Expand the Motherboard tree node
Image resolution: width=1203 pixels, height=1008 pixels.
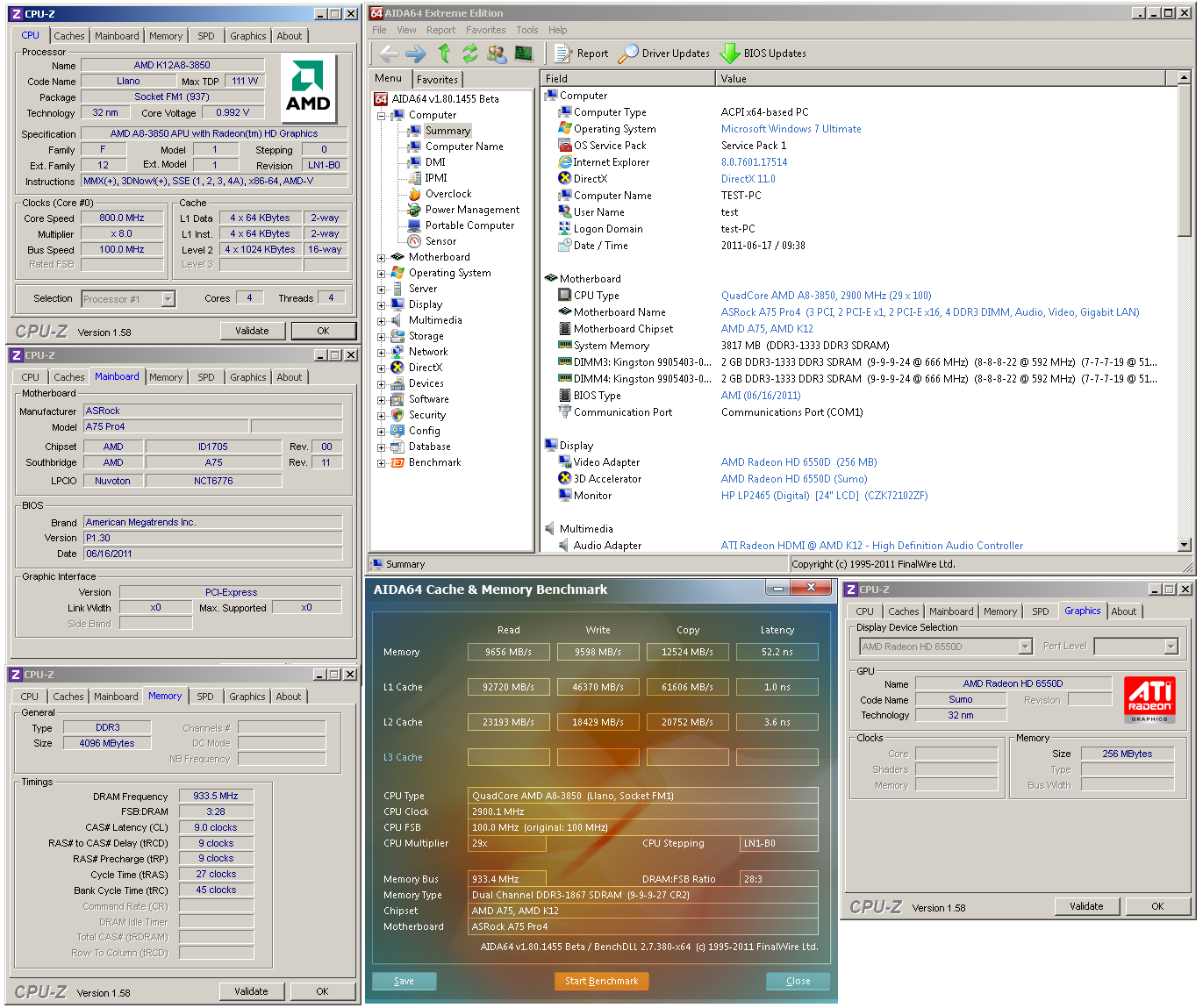pos(382,258)
